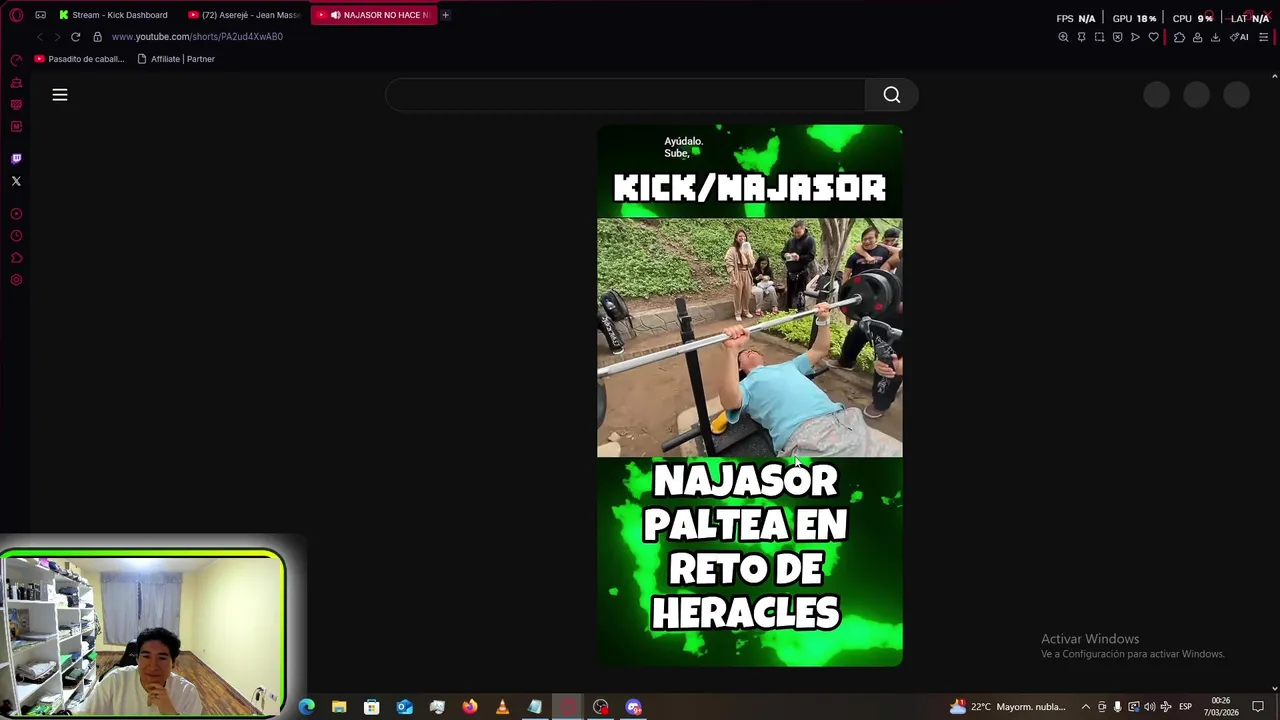Open Twitch panel in sidebar
The image size is (1280, 720).
[16, 159]
